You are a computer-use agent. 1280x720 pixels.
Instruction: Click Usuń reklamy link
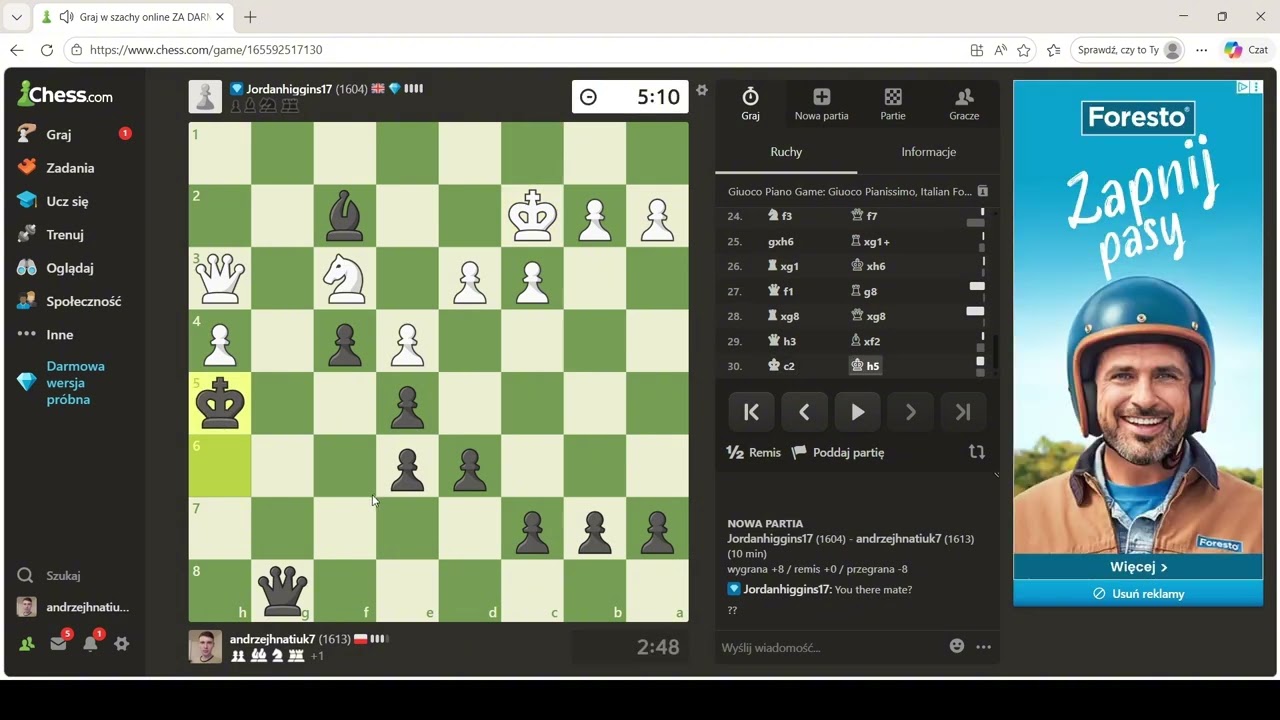pos(1138,593)
